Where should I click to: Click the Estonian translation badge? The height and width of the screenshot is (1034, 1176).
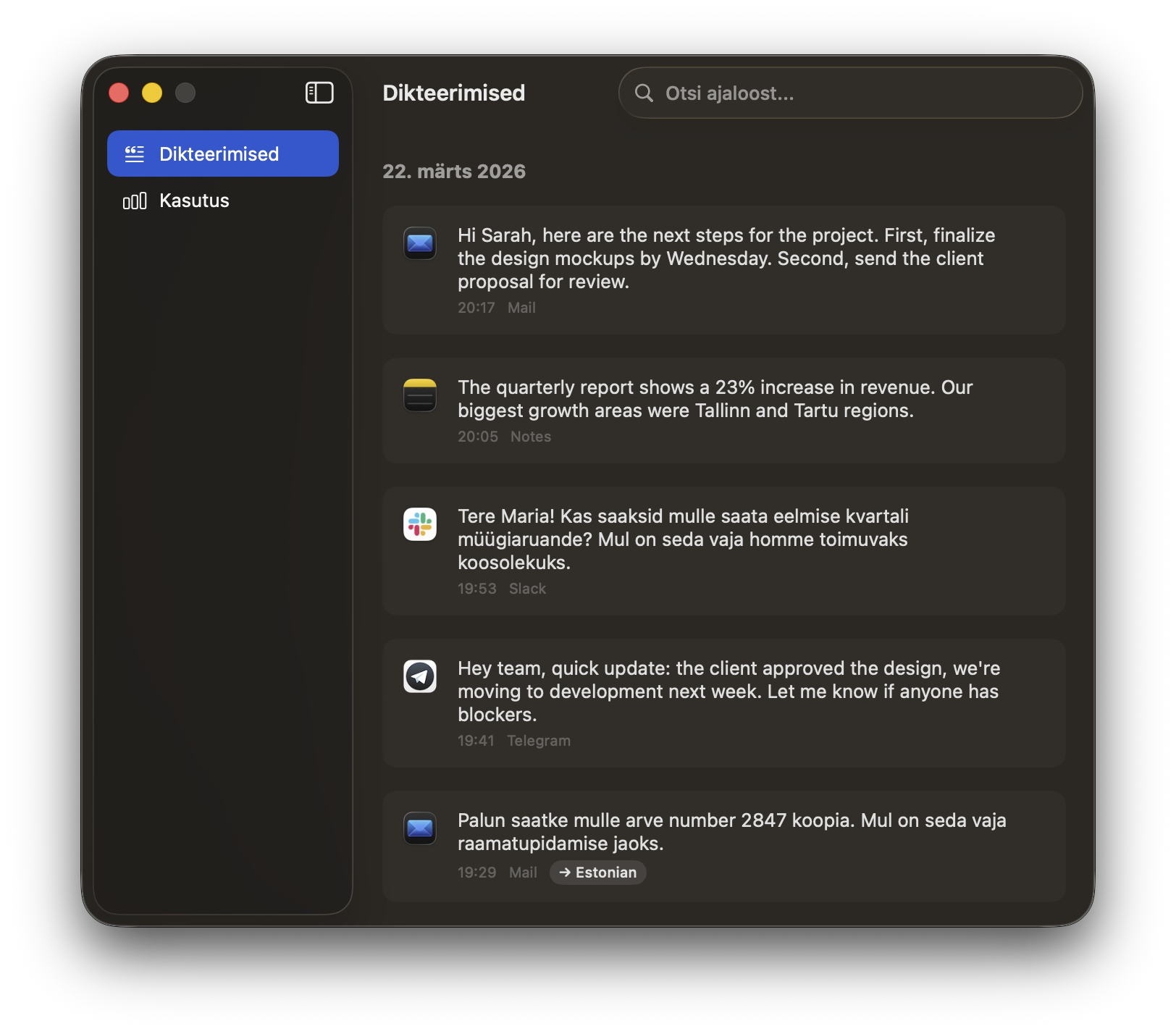pyautogui.click(x=598, y=873)
